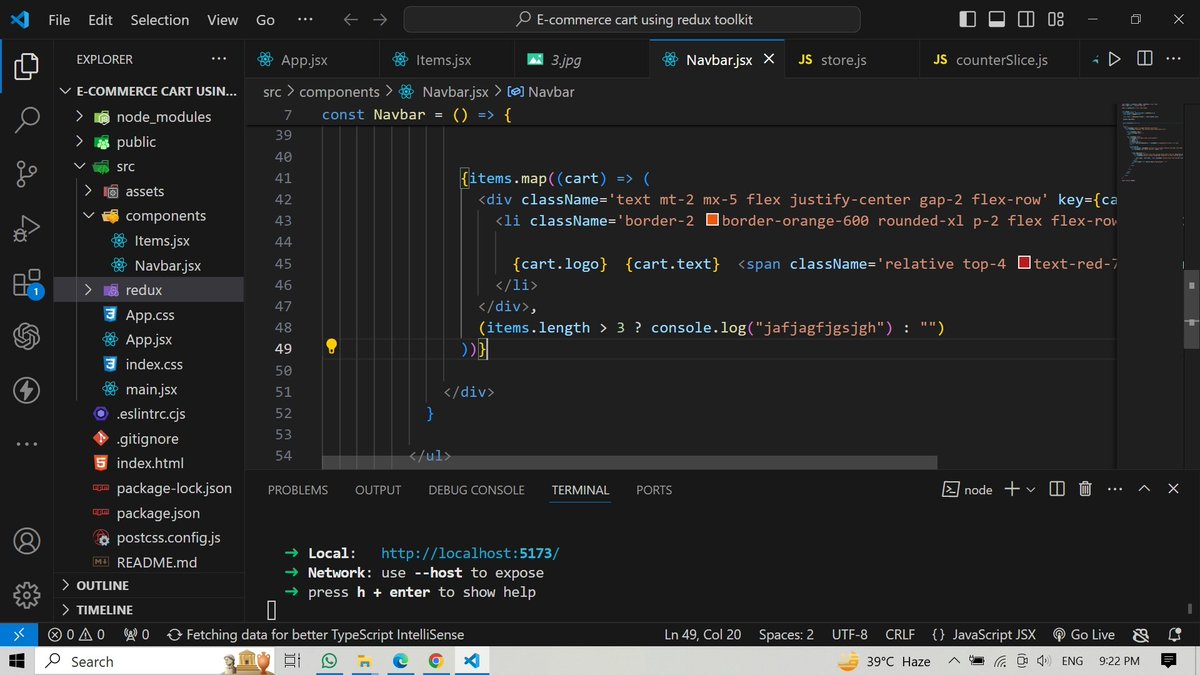Open the Run and Debug view
The image size is (1200, 675).
click(27, 228)
